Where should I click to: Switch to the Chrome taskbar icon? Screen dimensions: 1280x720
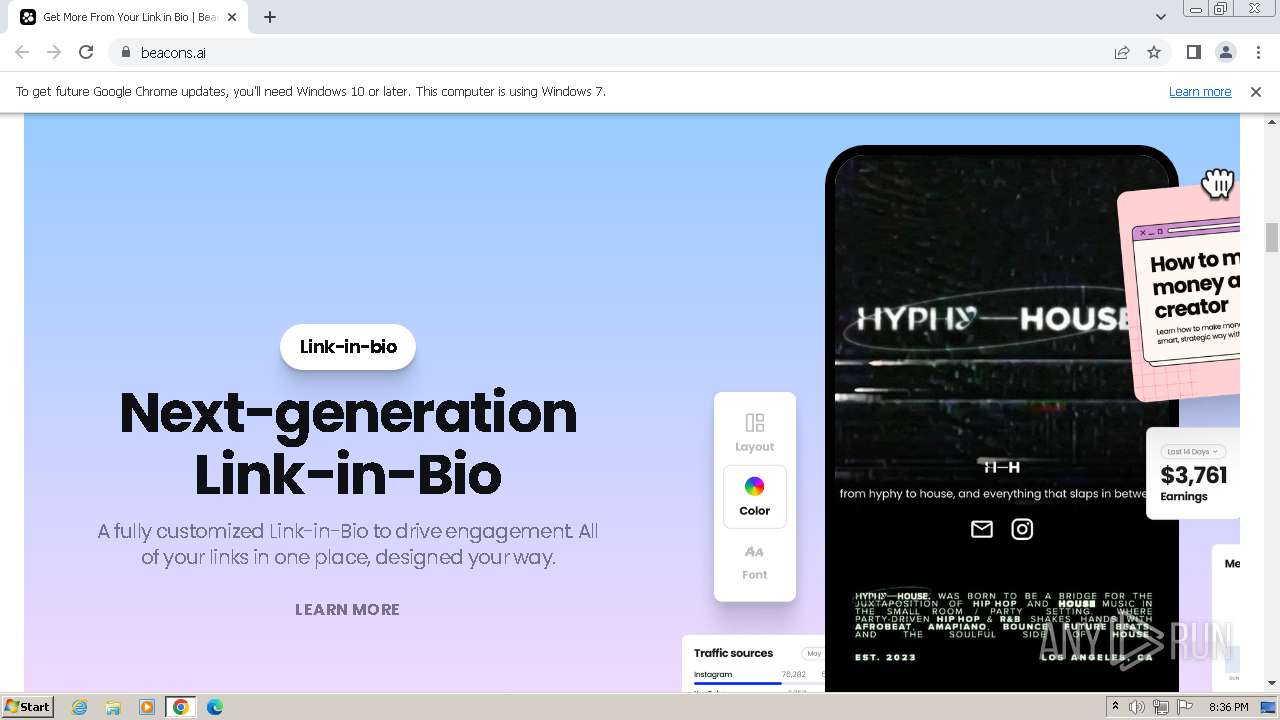pyautogui.click(x=181, y=707)
